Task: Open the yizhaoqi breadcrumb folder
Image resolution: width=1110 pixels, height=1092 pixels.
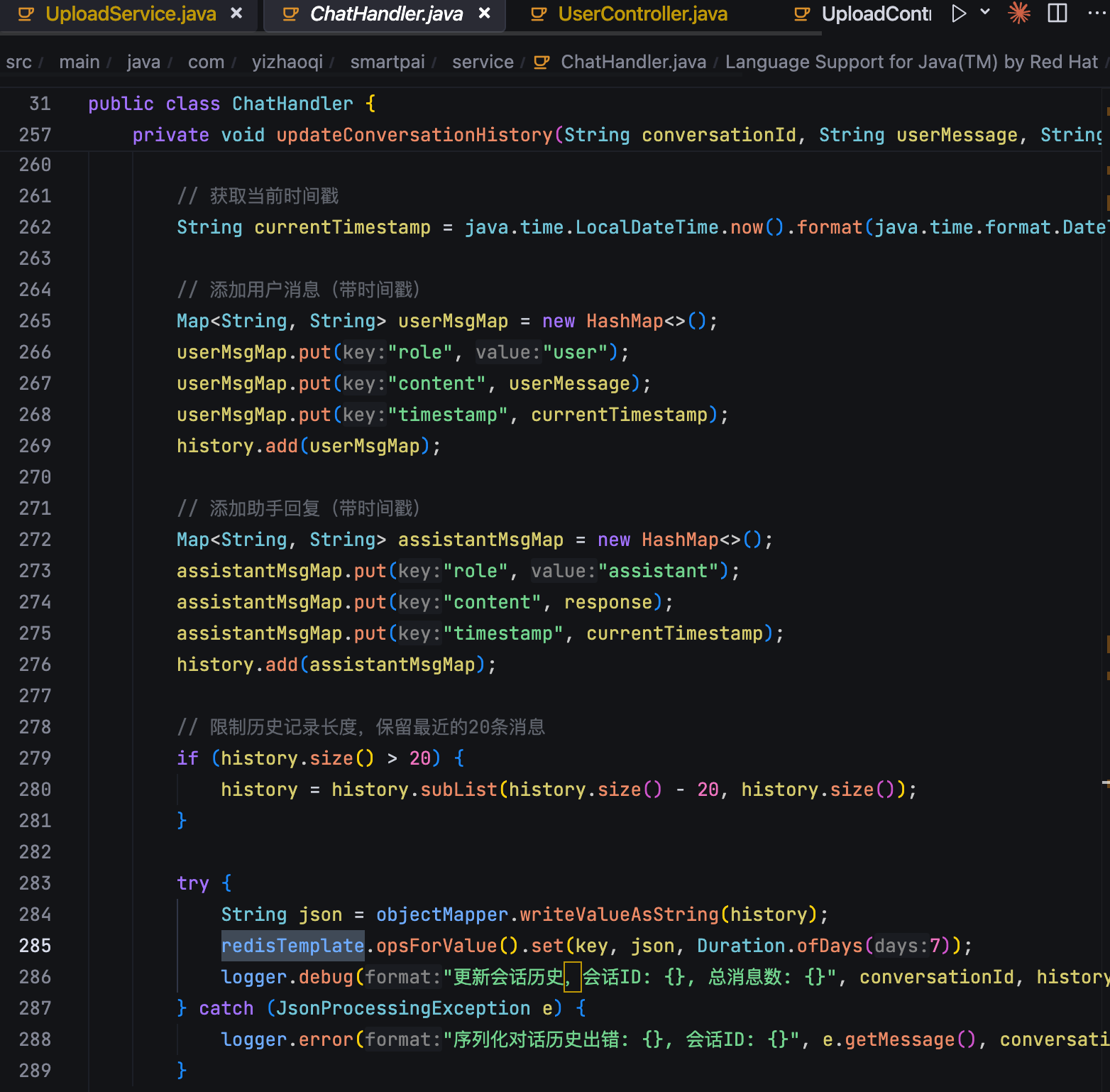Action: 287,62
